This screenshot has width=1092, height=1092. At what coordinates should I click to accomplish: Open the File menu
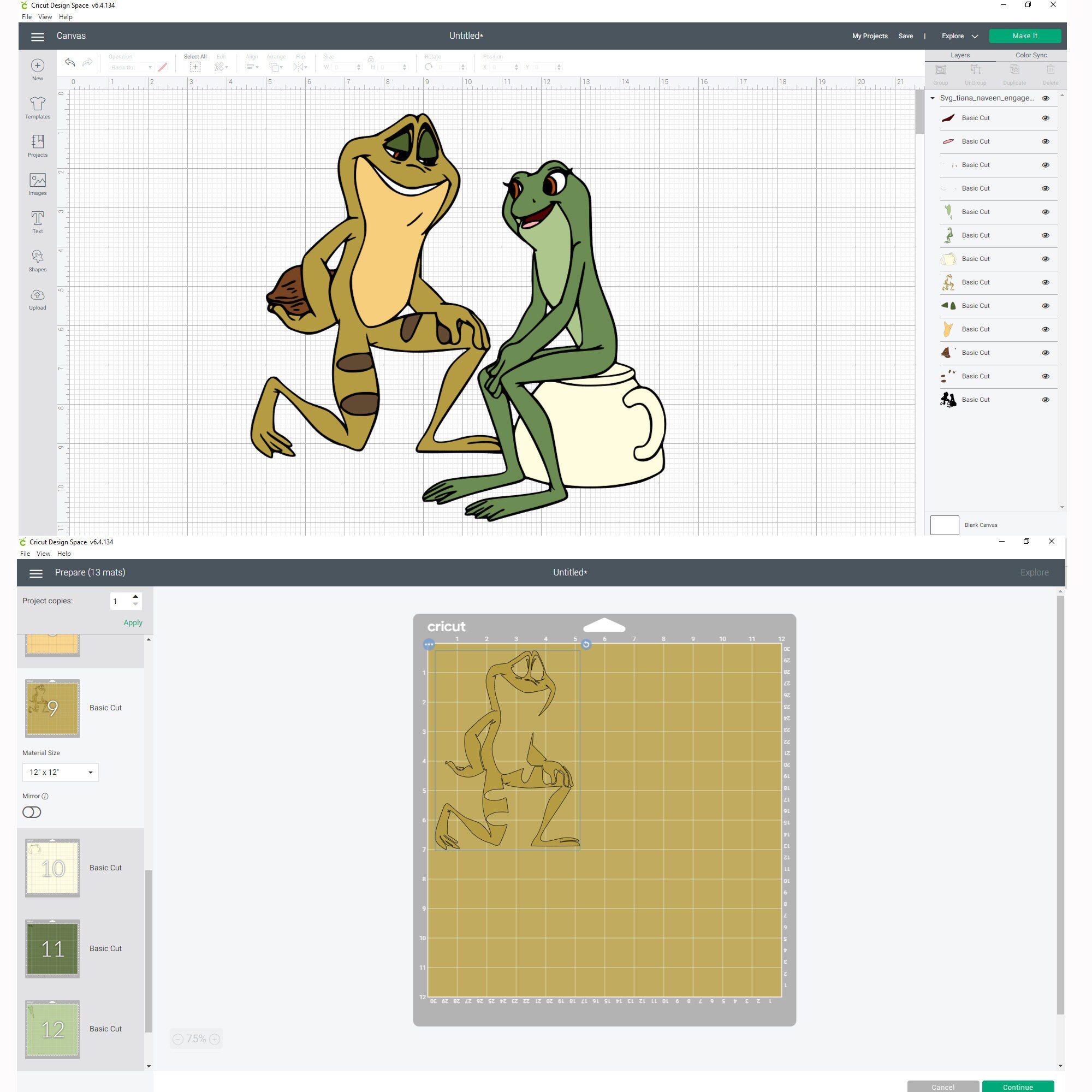point(26,16)
